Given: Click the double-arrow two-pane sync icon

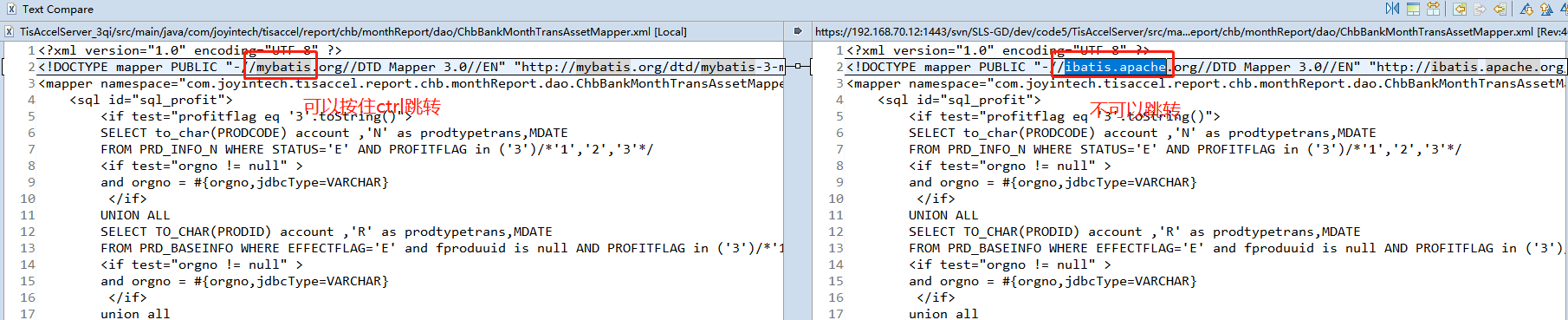Looking at the screenshot, I should [1434, 9].
